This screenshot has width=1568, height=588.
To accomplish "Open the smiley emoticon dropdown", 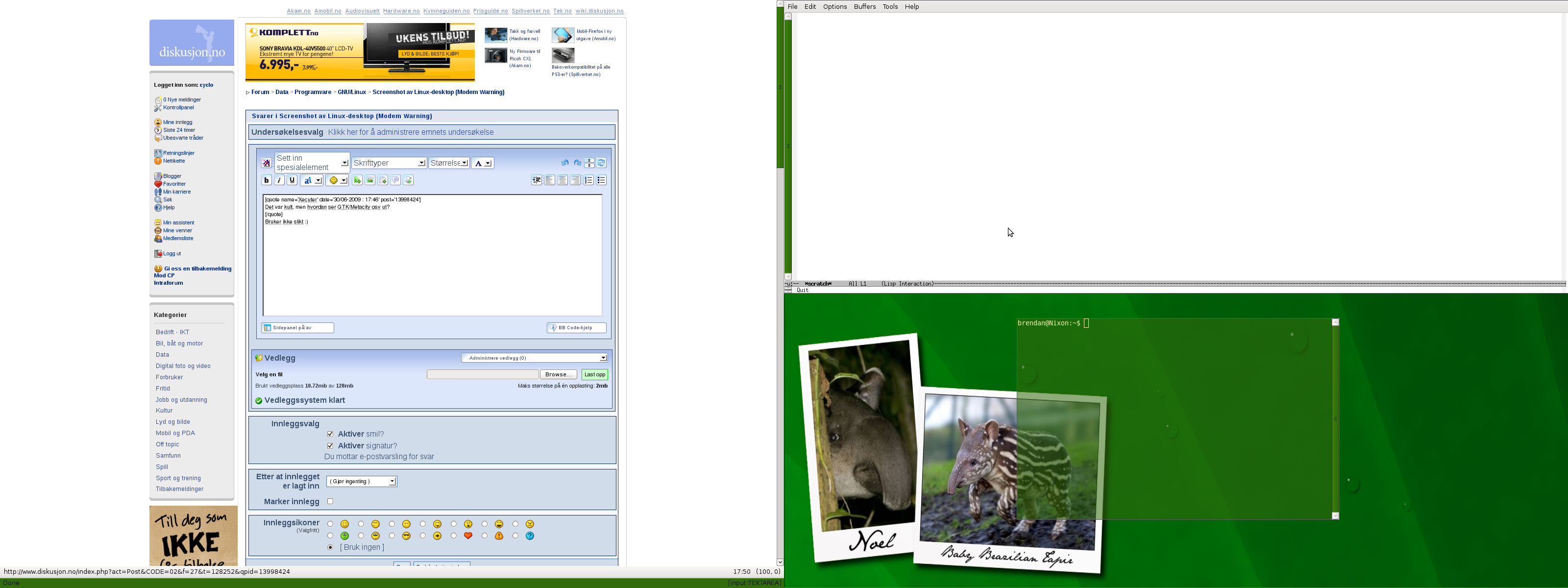I will pos(337,180).
